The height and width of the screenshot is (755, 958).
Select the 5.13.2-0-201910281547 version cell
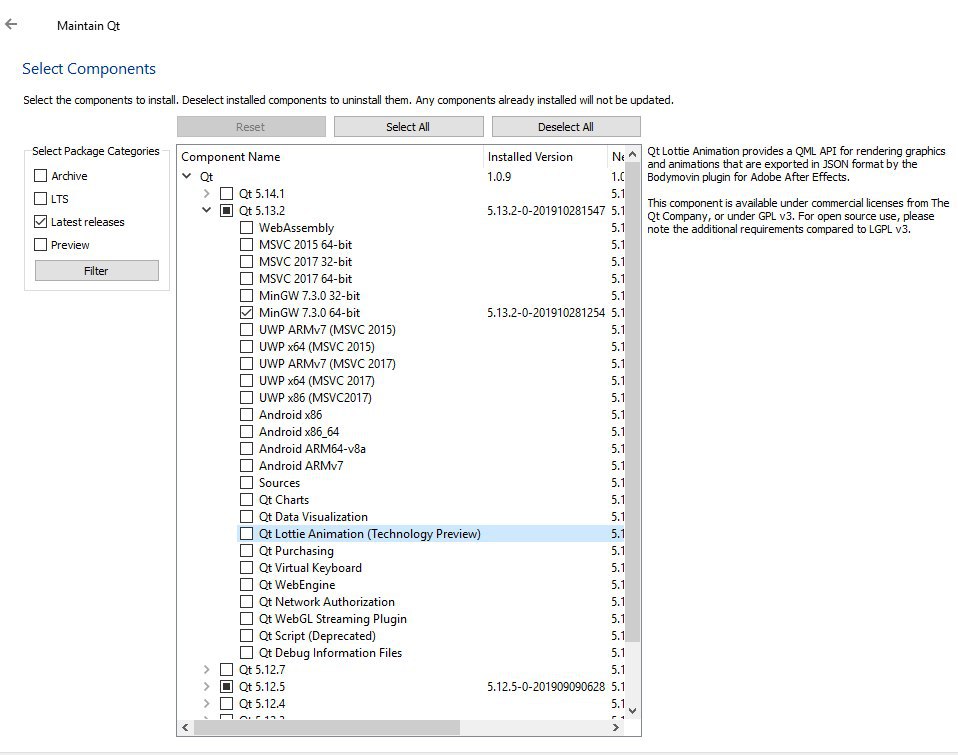(x=546, y=211)
